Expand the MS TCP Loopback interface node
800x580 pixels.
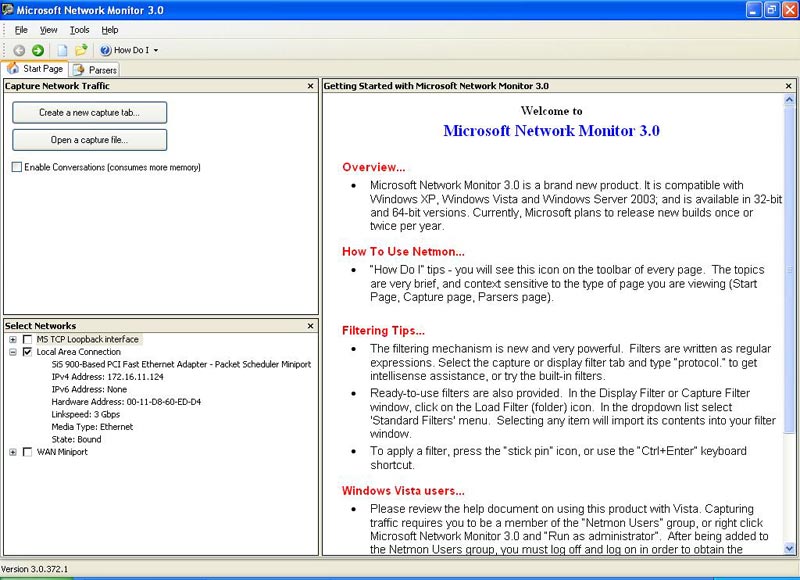13,340
